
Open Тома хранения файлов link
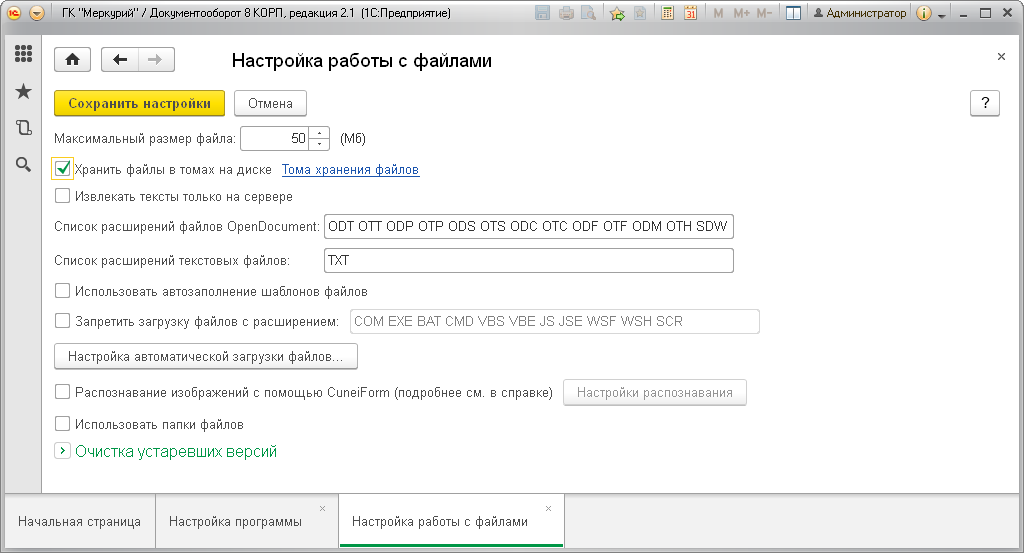point(350,170)
